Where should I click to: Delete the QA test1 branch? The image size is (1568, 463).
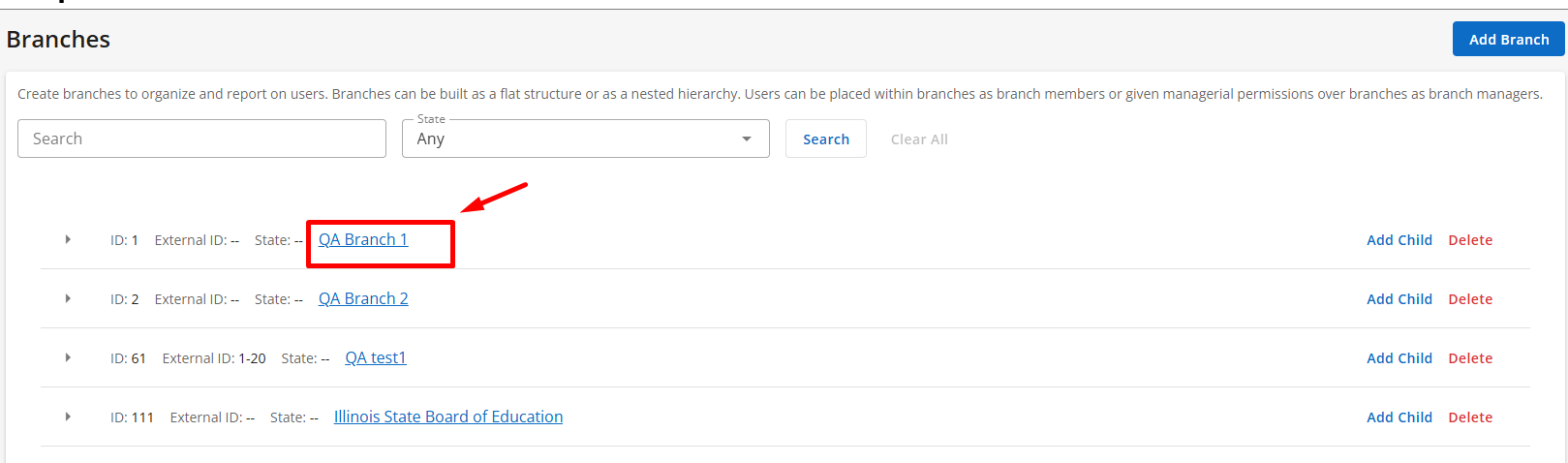(1469, 358)
